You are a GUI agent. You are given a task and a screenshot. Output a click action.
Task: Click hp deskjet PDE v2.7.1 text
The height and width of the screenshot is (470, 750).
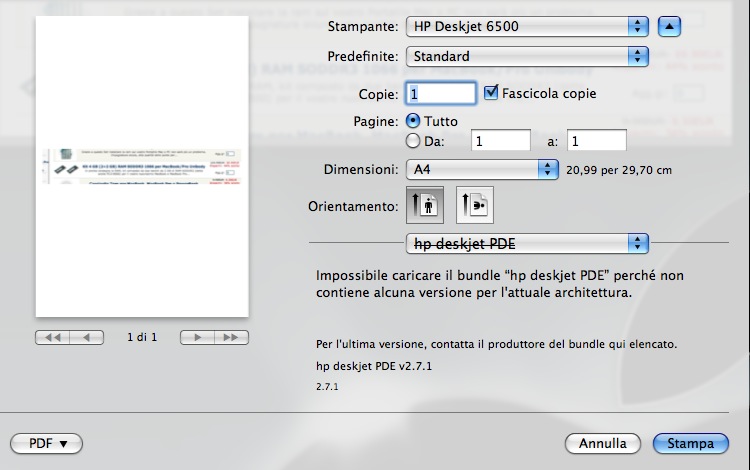374,367
